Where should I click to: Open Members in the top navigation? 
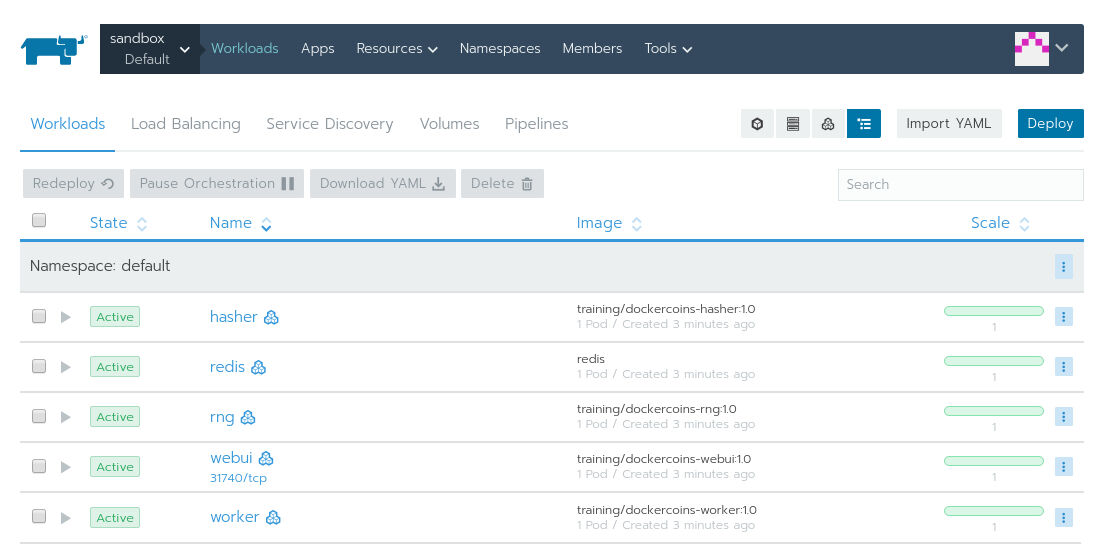pos(592,49)
